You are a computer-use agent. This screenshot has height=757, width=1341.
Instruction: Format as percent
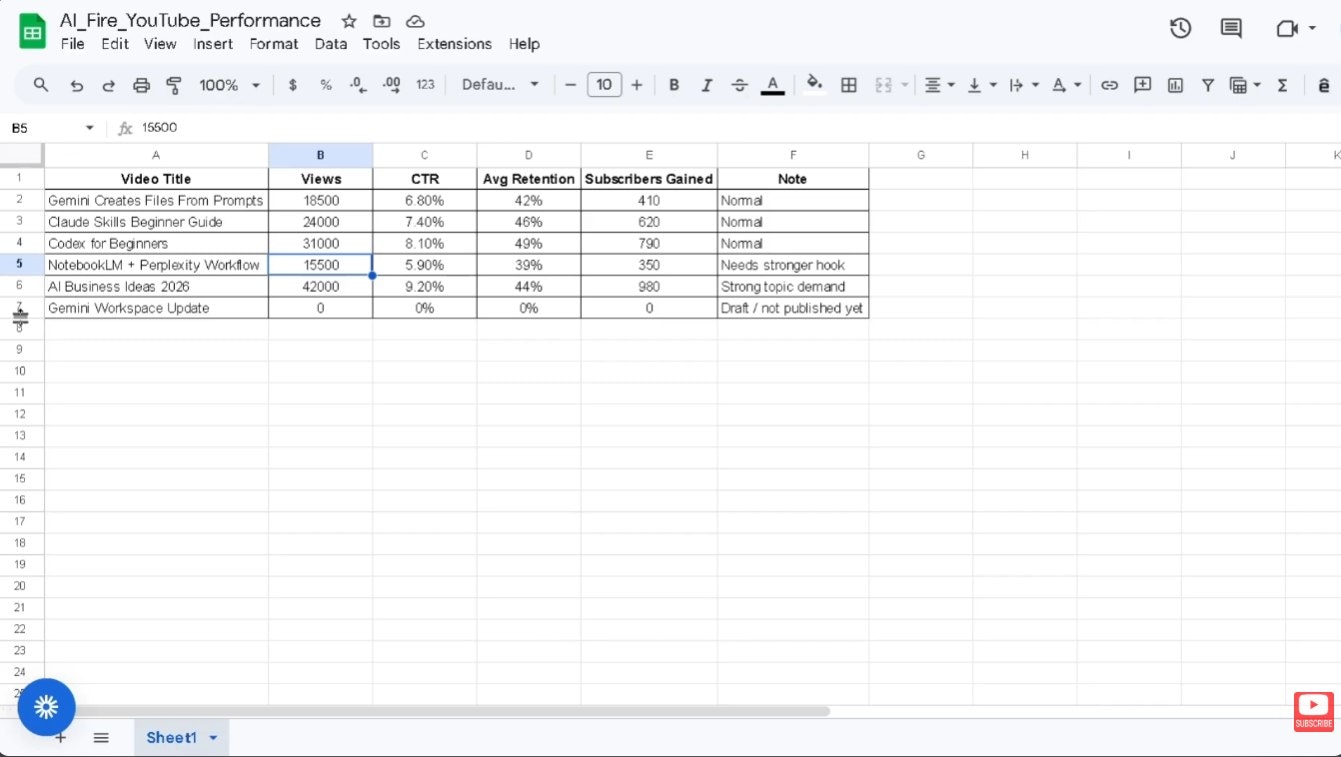(x=326, y=85)
